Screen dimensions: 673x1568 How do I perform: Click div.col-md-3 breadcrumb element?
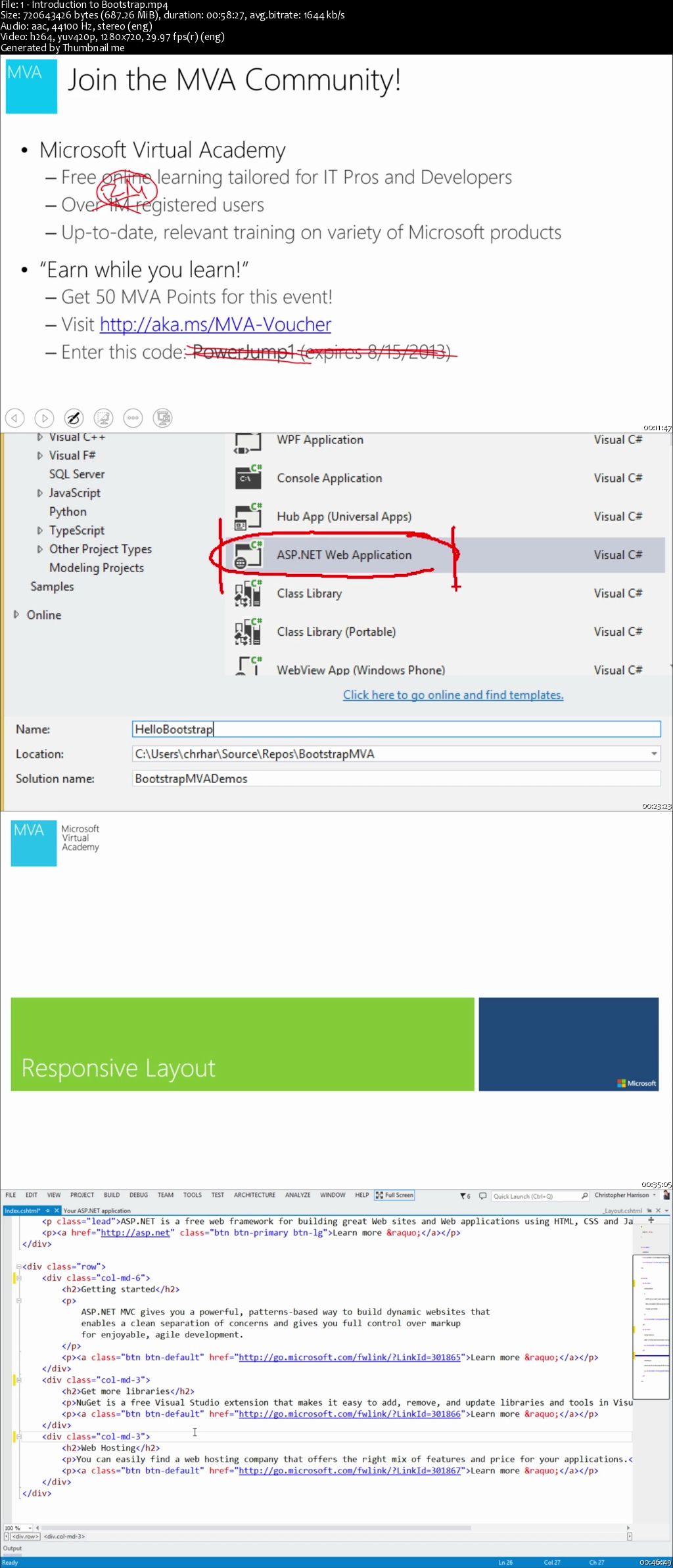pyautogui.click(x=64, y=1536)
